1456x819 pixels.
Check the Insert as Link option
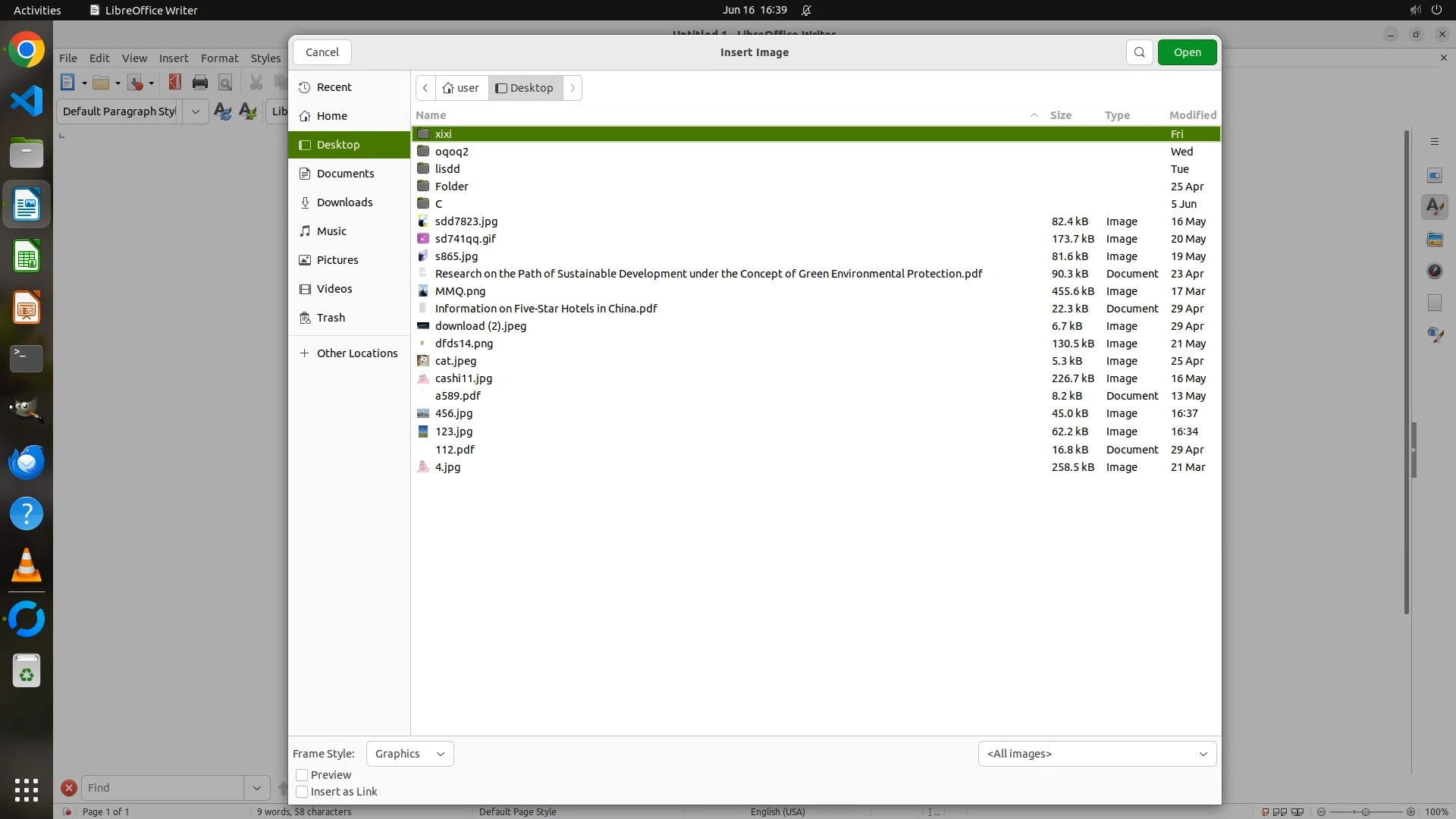[302, 792]
